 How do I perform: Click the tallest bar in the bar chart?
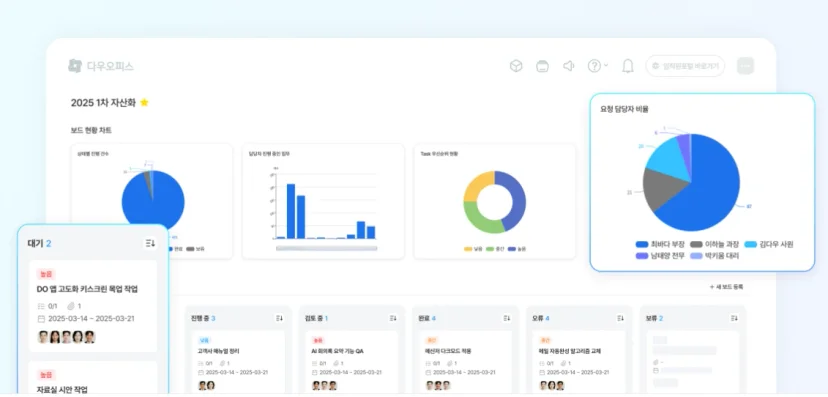(290, 211)
